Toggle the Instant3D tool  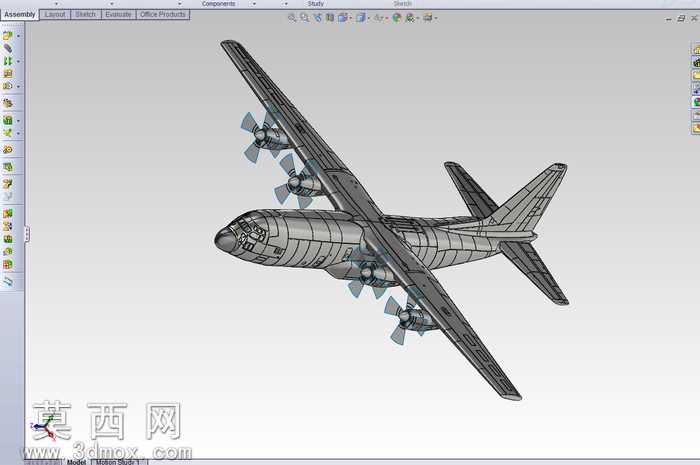click(x=8, y=281)
